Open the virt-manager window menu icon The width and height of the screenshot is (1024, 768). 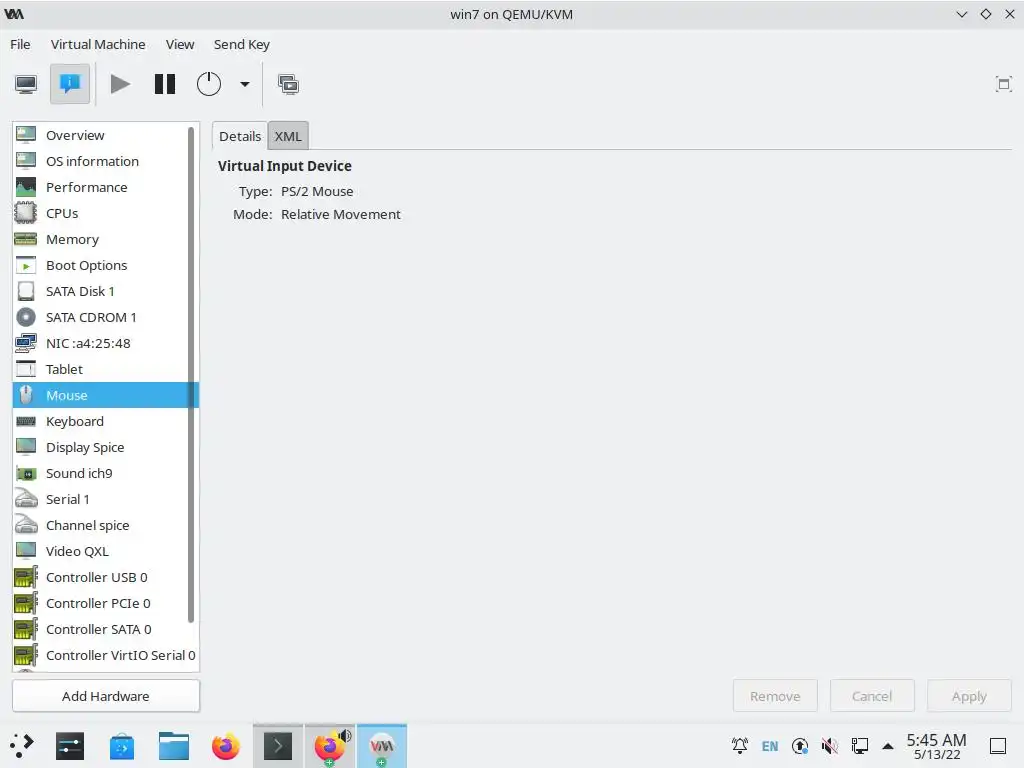(x=14, y=14)
